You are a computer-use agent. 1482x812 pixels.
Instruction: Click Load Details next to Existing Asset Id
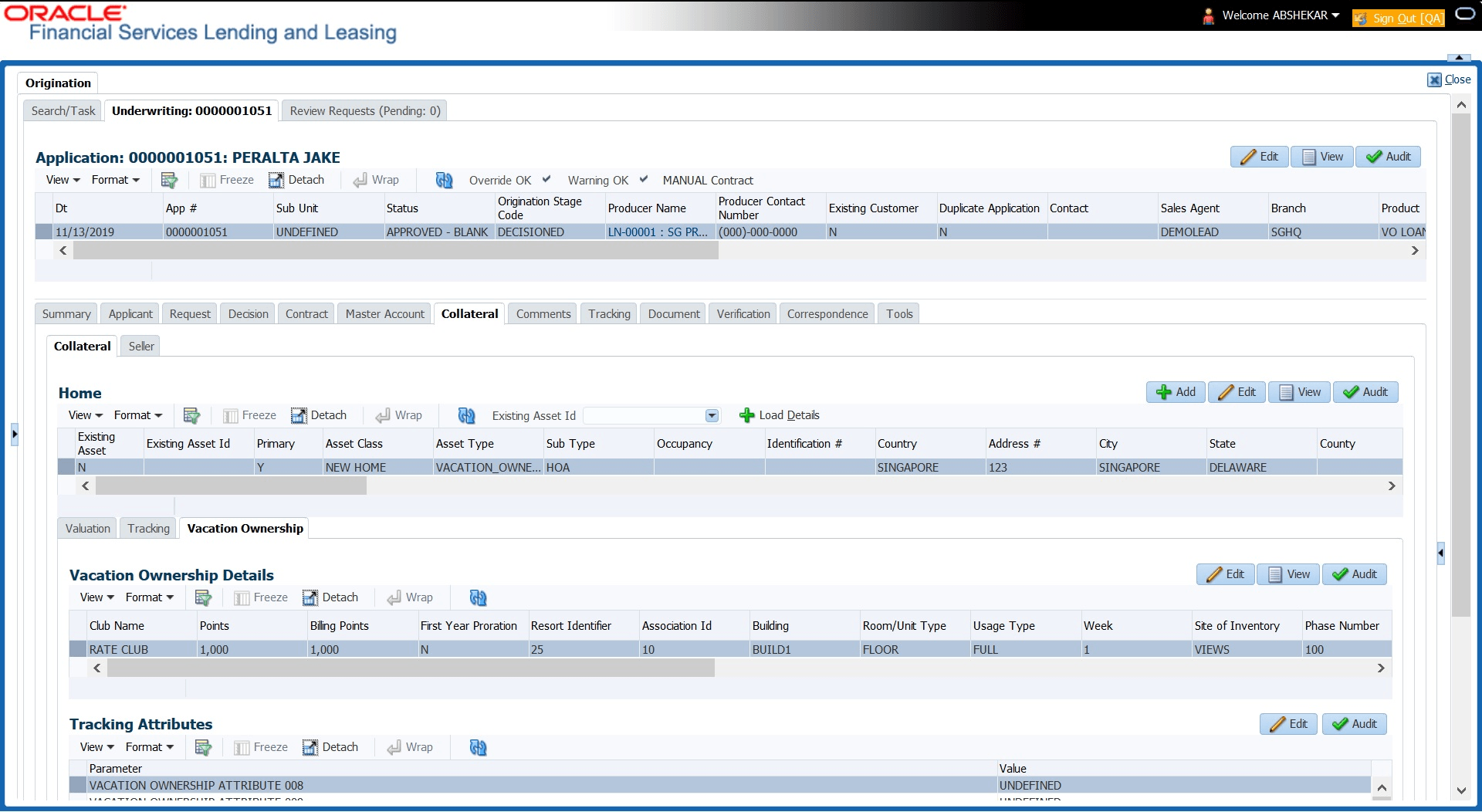click(x=780, y=415)
